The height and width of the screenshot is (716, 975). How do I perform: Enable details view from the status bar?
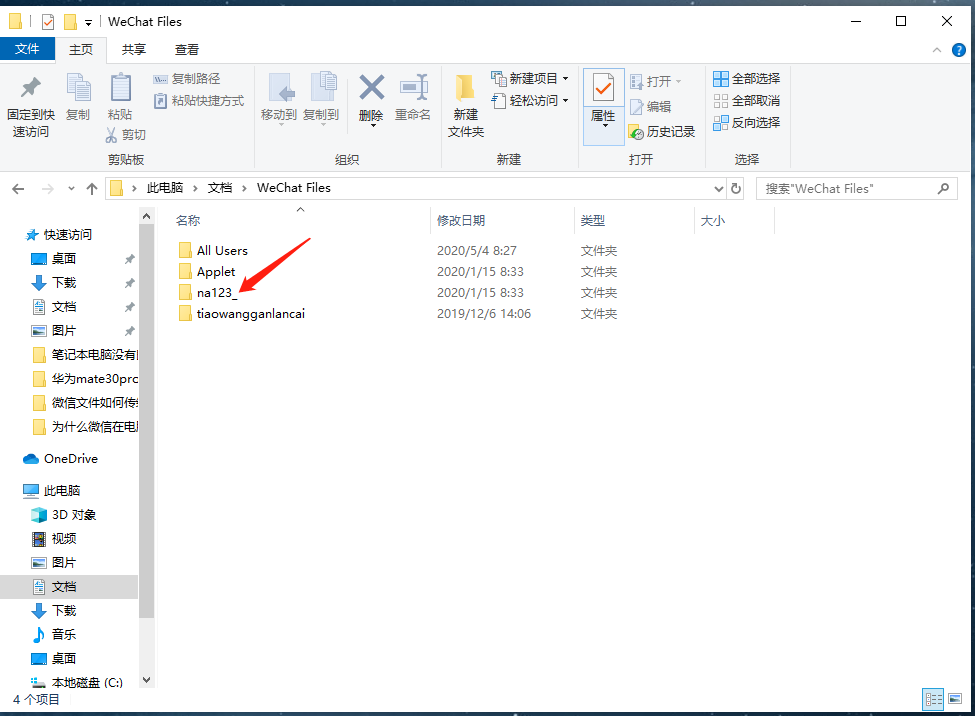pos(933,699)
